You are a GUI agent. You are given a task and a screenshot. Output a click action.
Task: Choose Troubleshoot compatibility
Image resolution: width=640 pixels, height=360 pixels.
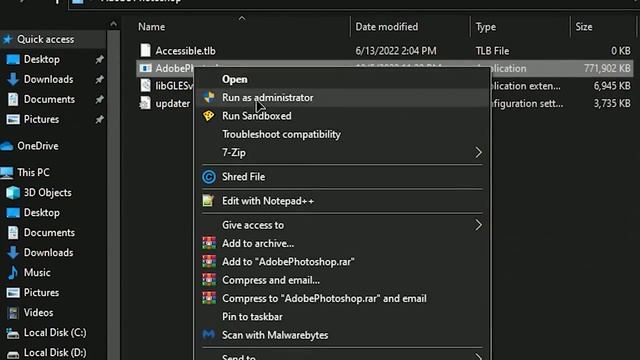click(342, 134)
